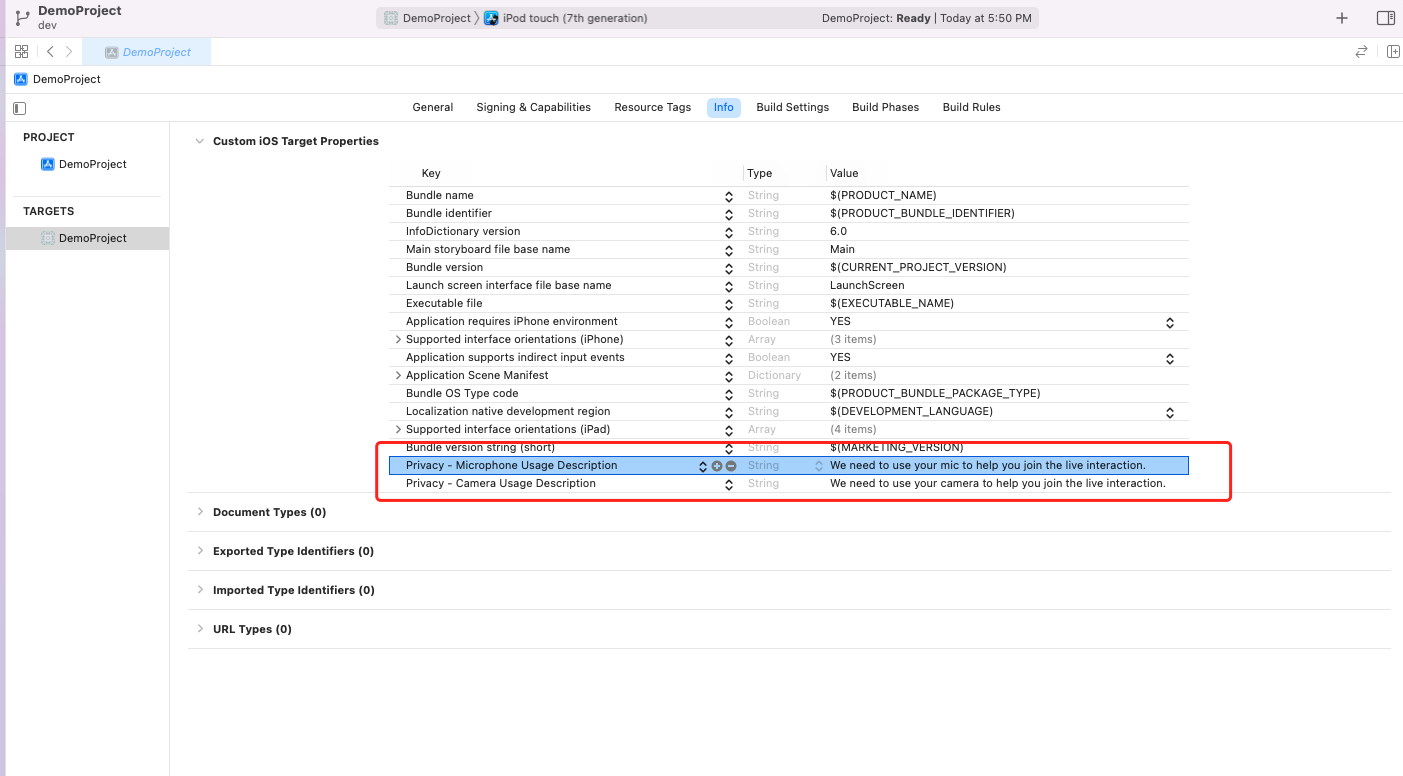Toggle the inspectors panel icon top right
The height and width of the screenshot is (776, 1403).
1386,17
